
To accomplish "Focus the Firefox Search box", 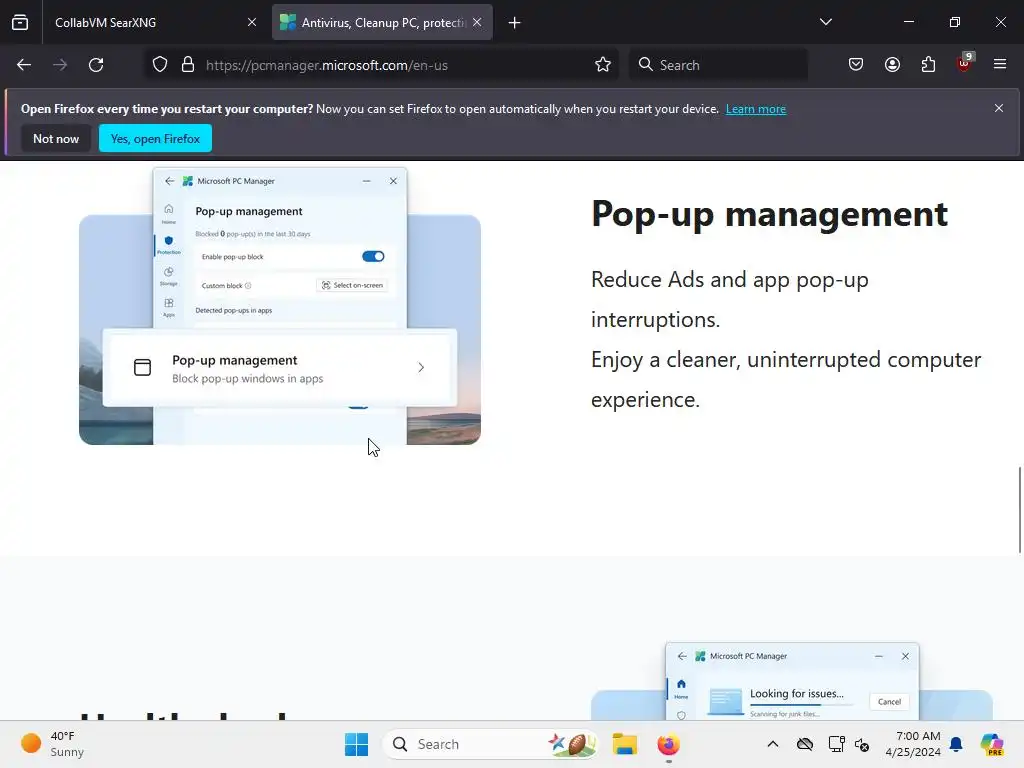I will click(718, 65).
